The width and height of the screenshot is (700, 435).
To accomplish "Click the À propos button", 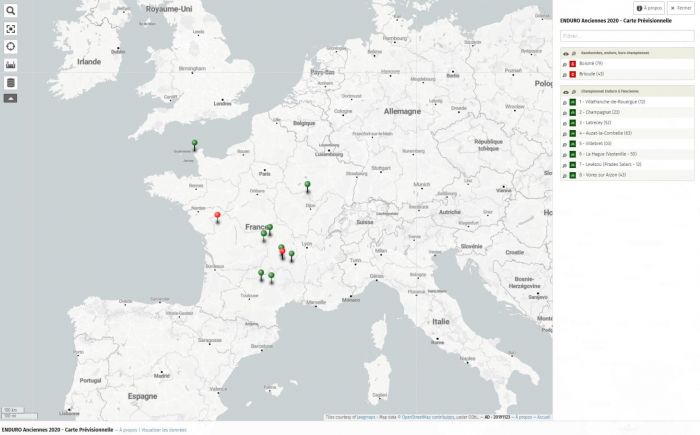I will [649, 8].
